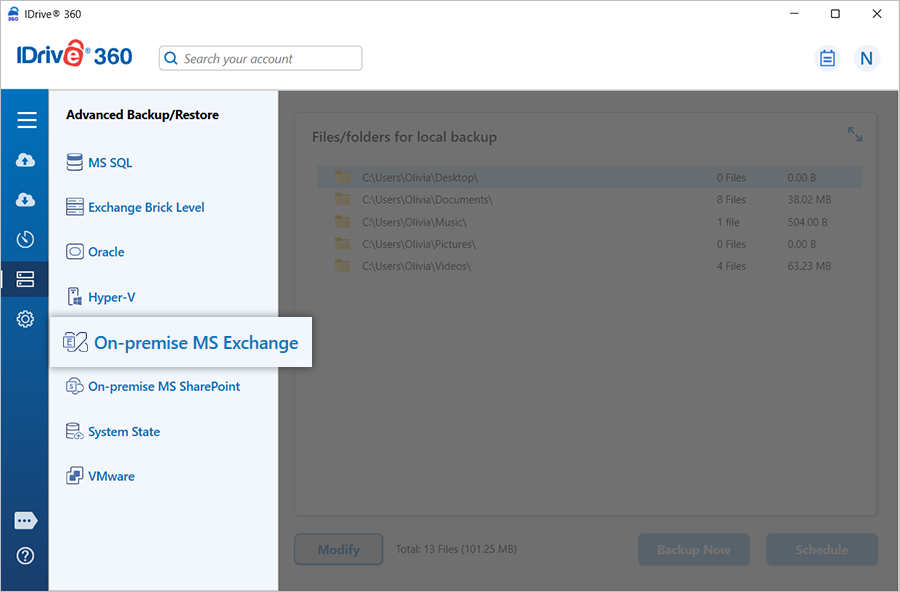The width and height of the screenshot is (900, 592).
Task: Open settings gear in sidebar
Action: click(26, 320)
